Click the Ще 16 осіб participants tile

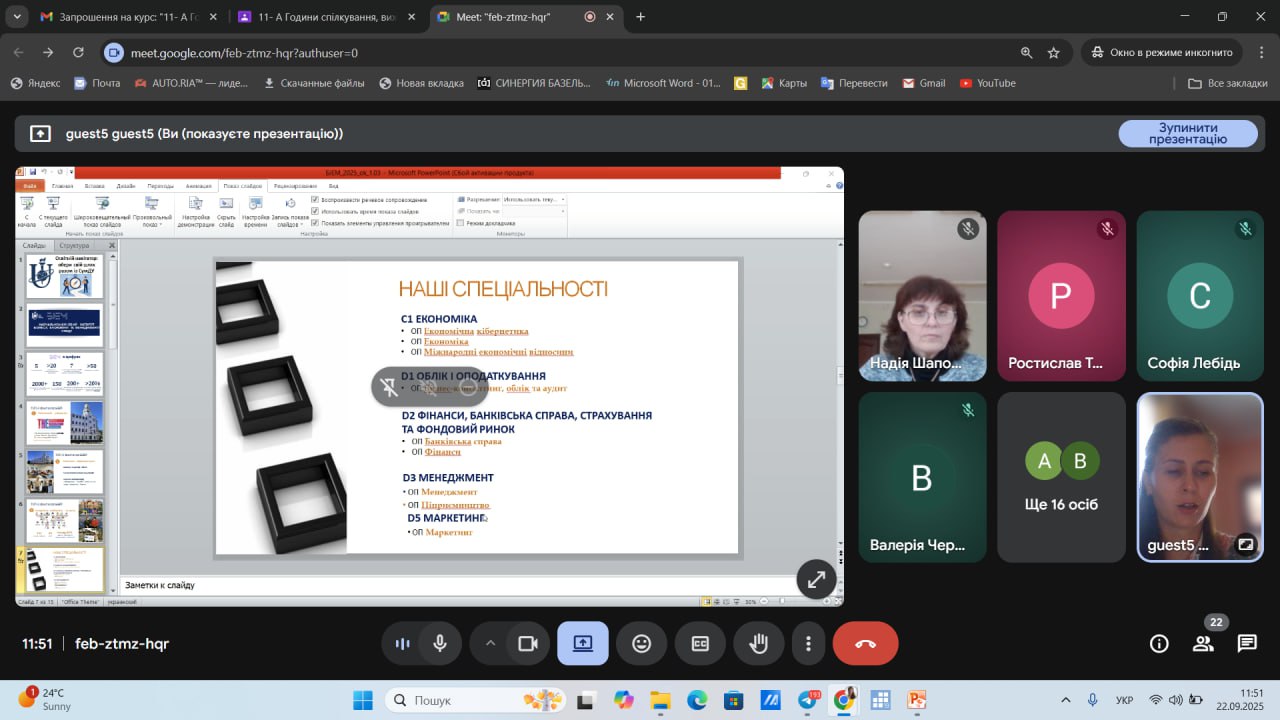coord(1061,477)
